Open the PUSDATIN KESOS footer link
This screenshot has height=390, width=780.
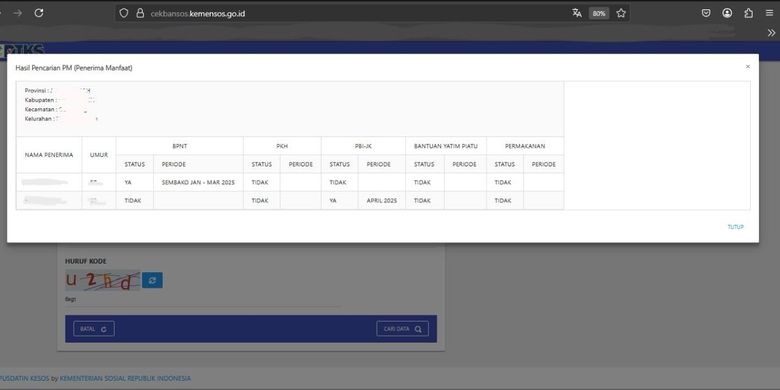(24, 379)
